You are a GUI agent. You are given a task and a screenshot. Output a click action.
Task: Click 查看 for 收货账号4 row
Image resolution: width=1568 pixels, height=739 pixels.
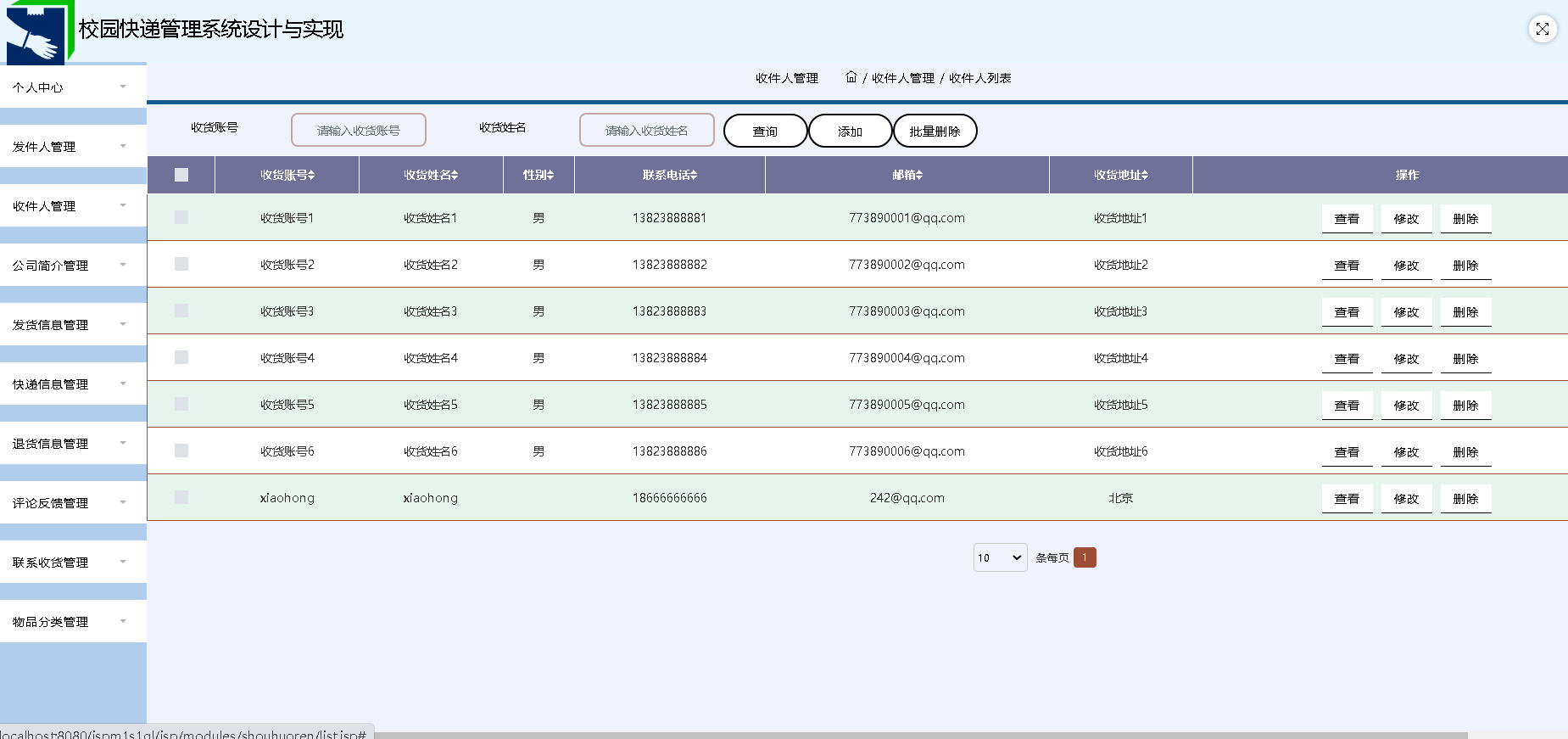coord(1348,358)
